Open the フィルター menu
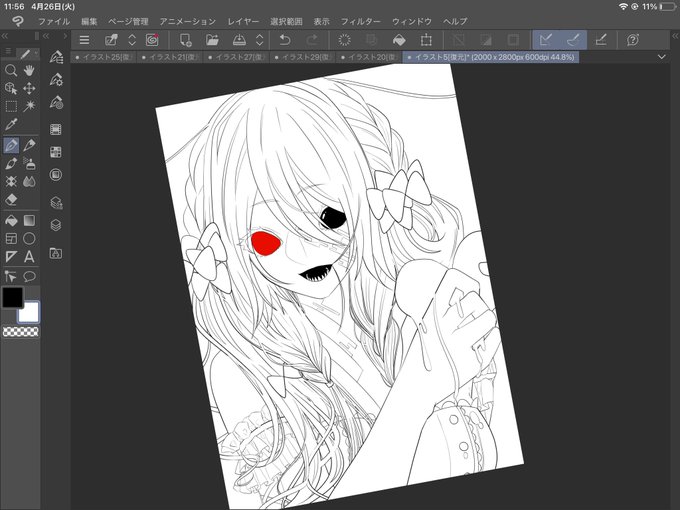The width and height of the screenshot is (680, 510). coord(360,21)
